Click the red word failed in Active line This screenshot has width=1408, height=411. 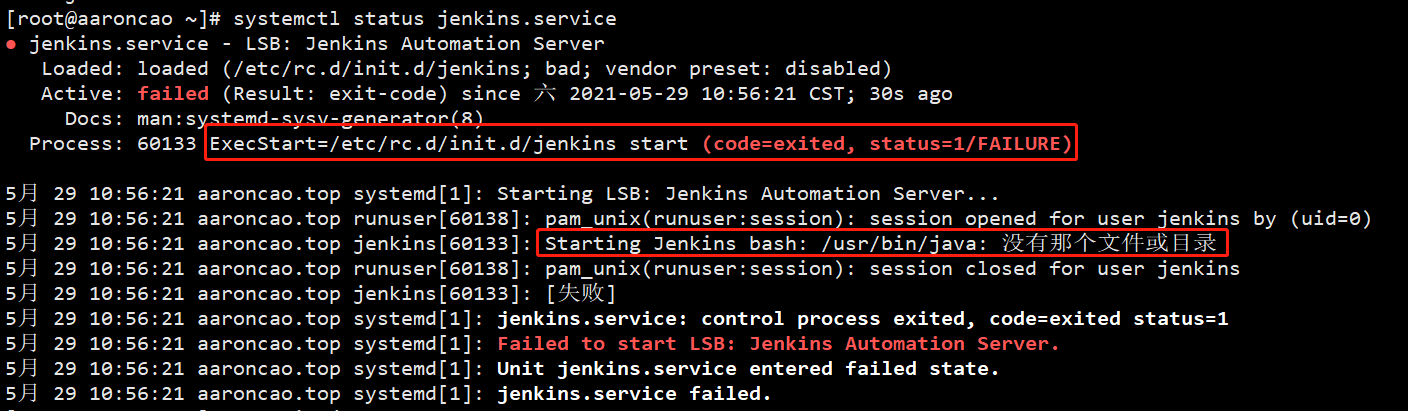(173, 94)
